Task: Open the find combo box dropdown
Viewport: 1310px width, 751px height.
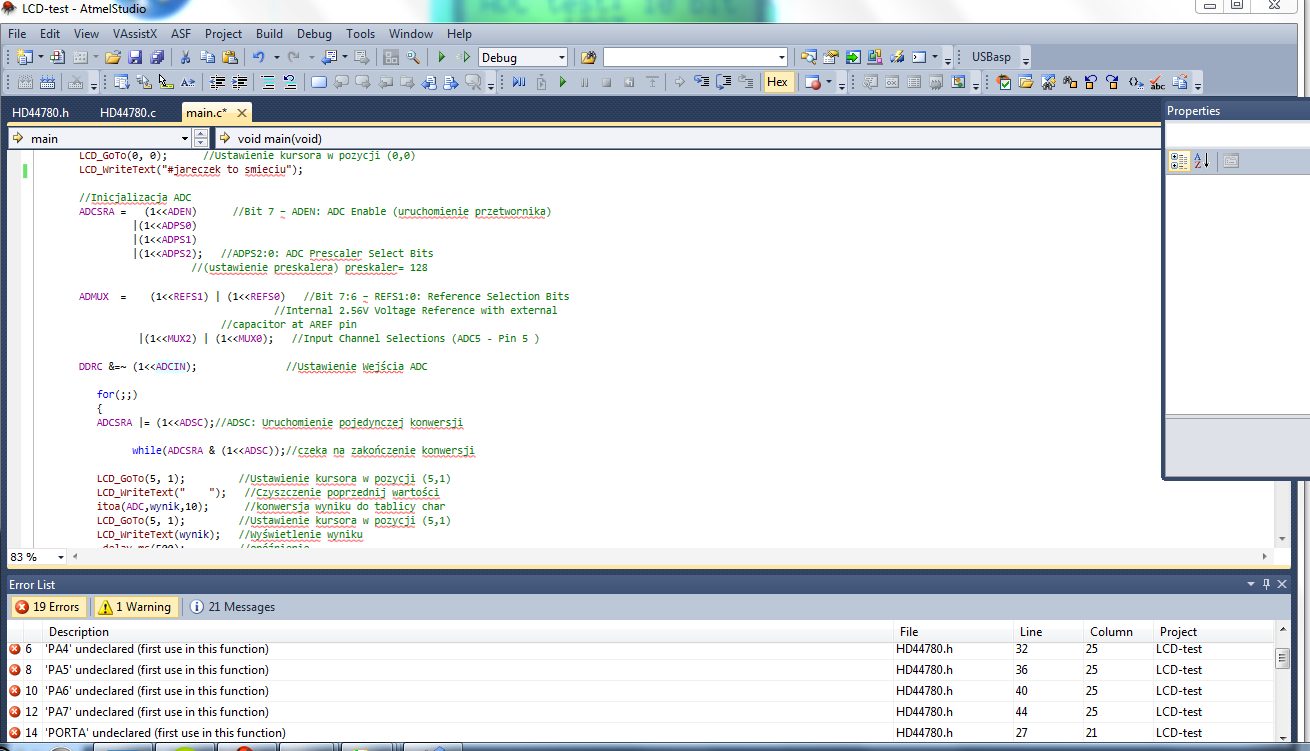Action: point(780,57)
